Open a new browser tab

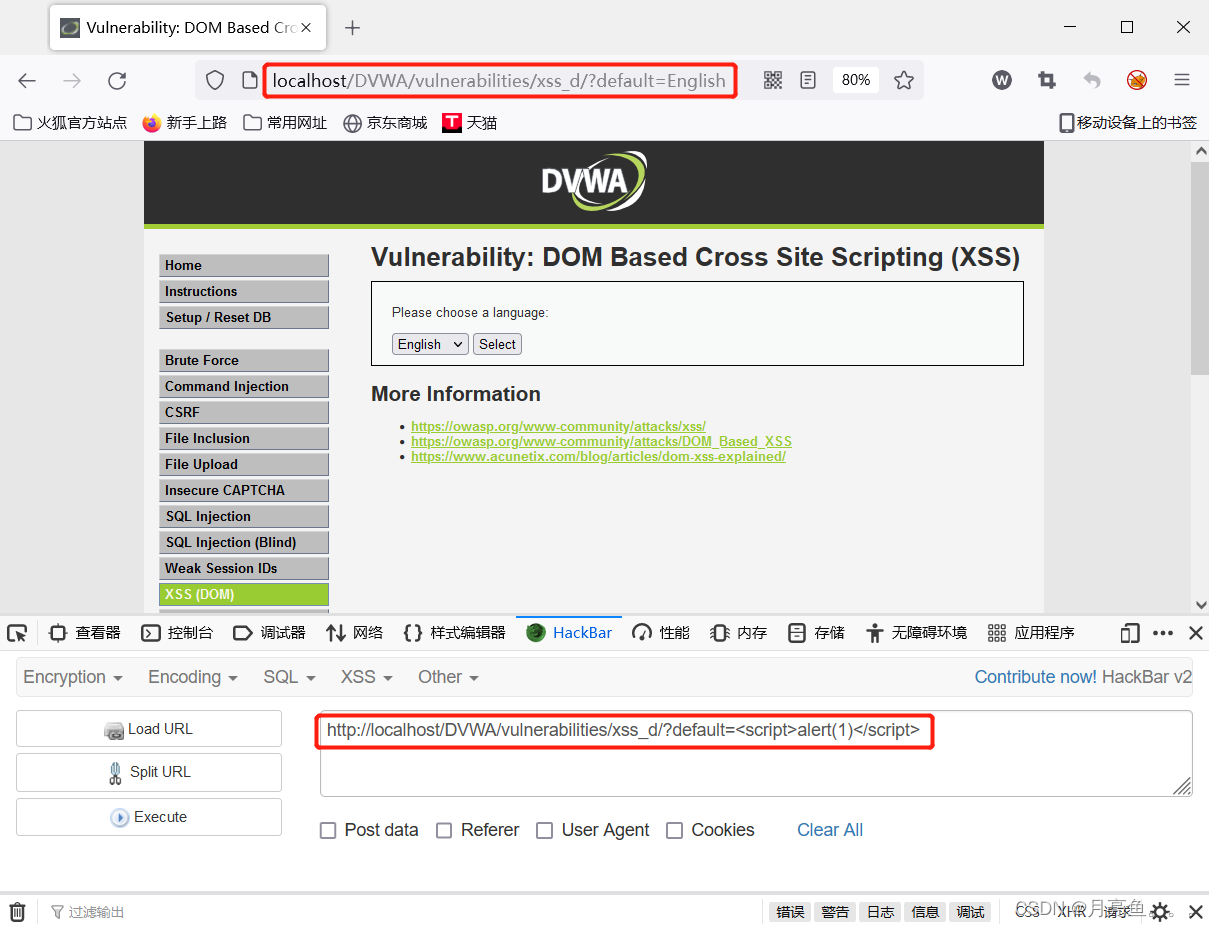coord(352,28)
